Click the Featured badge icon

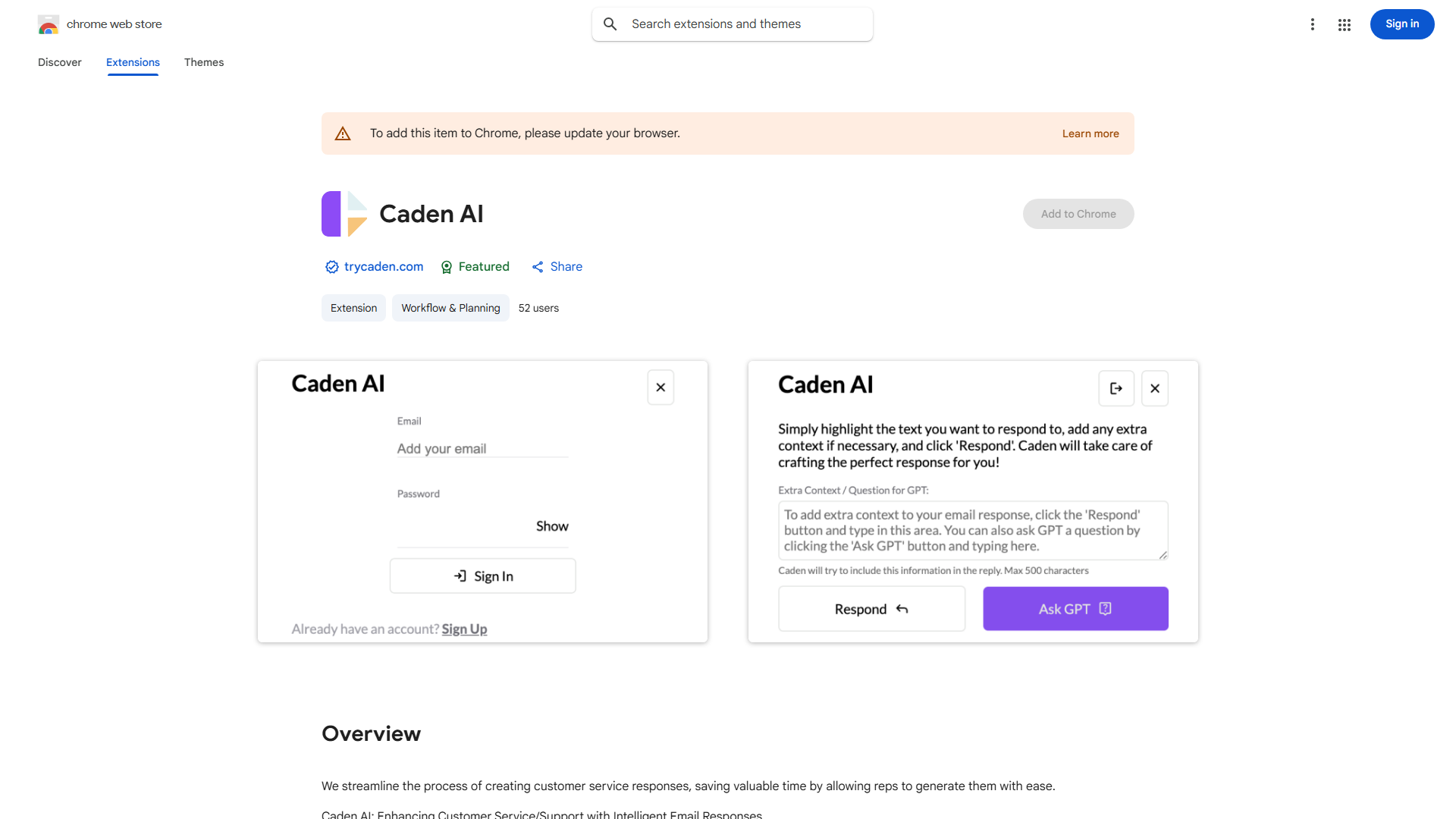coord(446,267)
